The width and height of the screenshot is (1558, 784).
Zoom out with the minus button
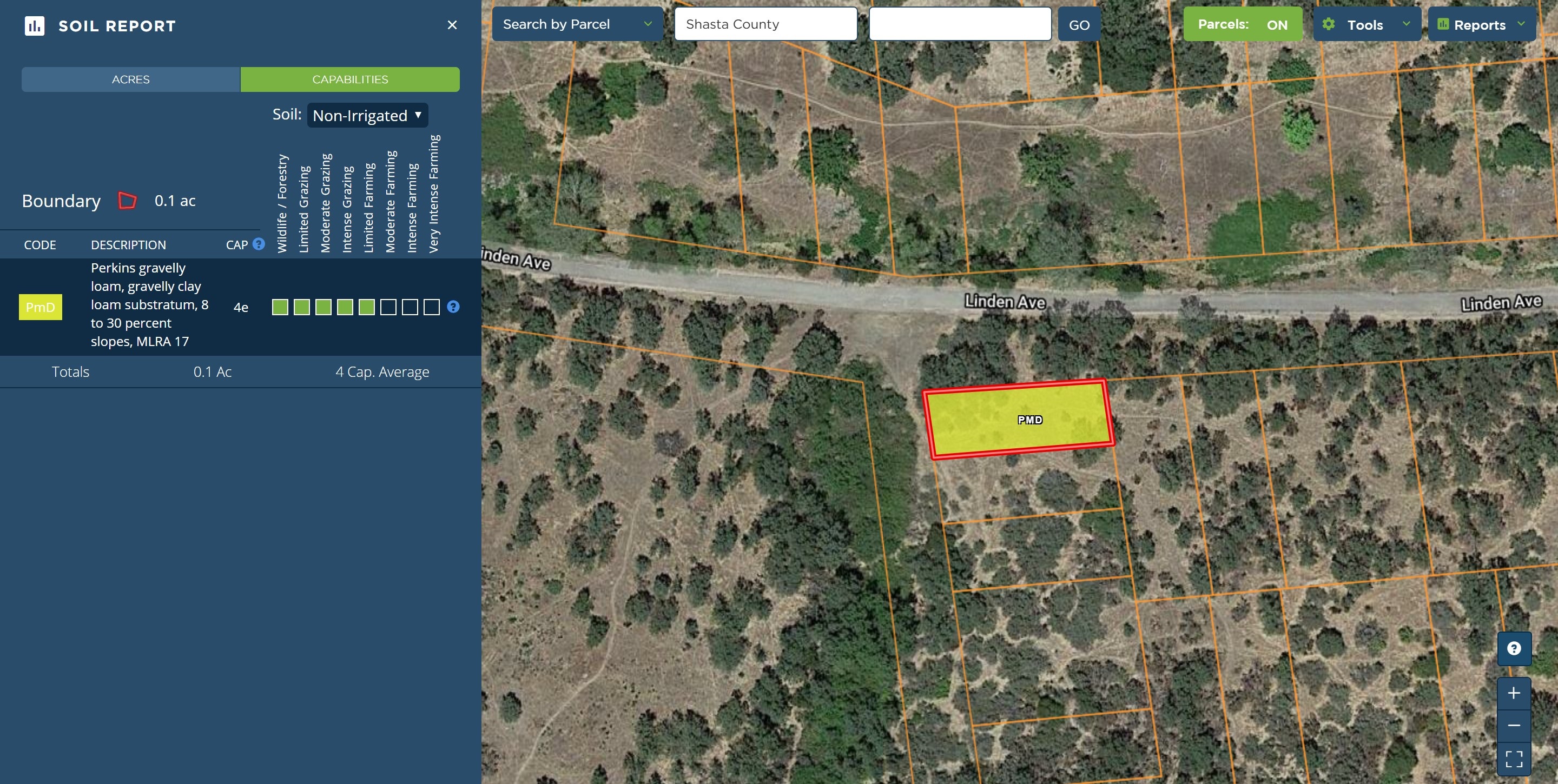click(x=1514, y=726)
